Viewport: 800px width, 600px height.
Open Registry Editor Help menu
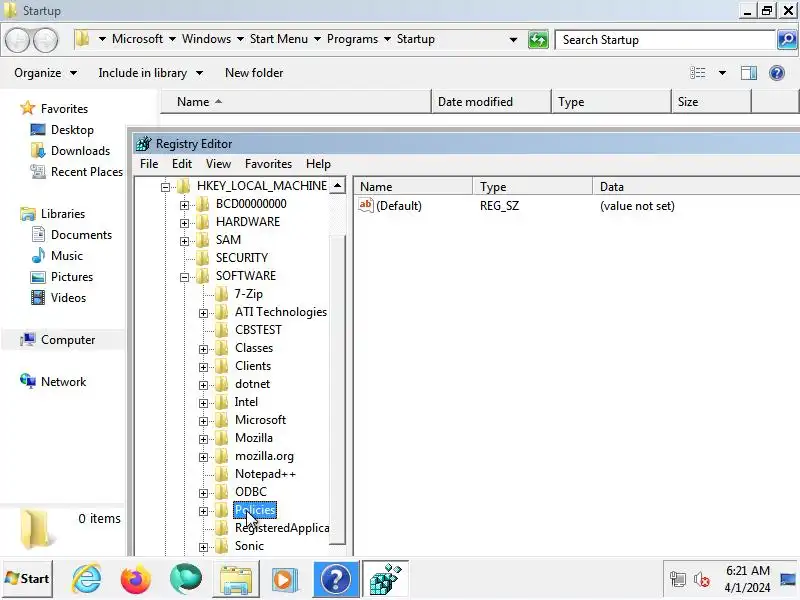pyautogui.click(x=318, y=164)
